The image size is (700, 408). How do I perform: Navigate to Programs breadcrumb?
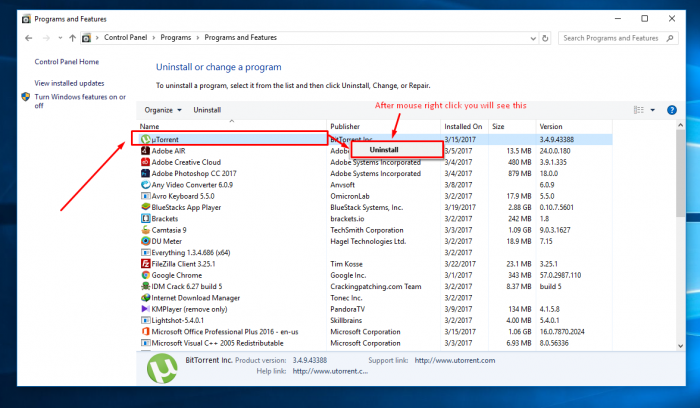pyautogui.click(x=175, y=37)
